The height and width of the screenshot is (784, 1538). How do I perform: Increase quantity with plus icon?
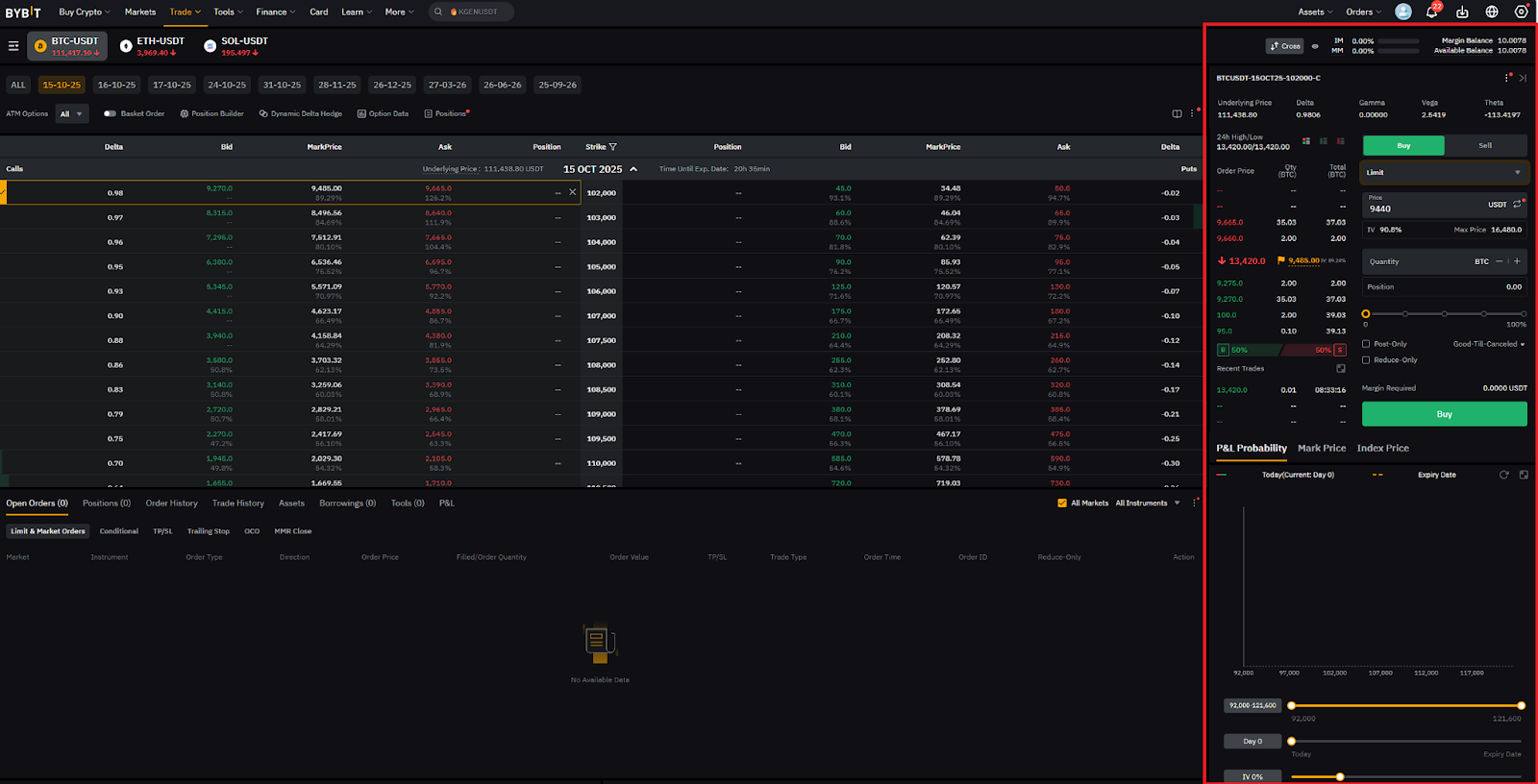pos(1518,261)
